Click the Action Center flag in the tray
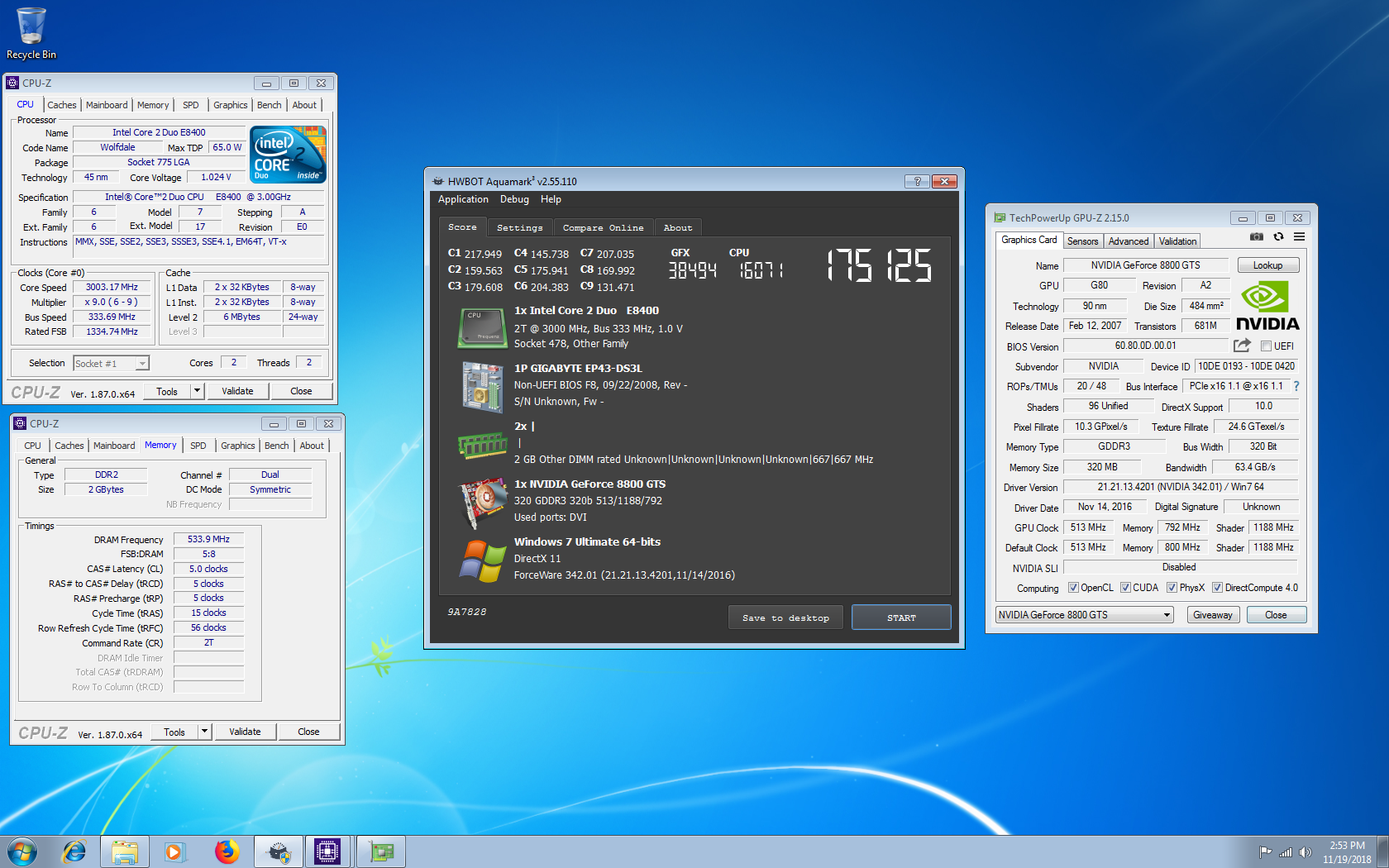Viewport: 1389px width, 868px height. [x=1265, y=852]
